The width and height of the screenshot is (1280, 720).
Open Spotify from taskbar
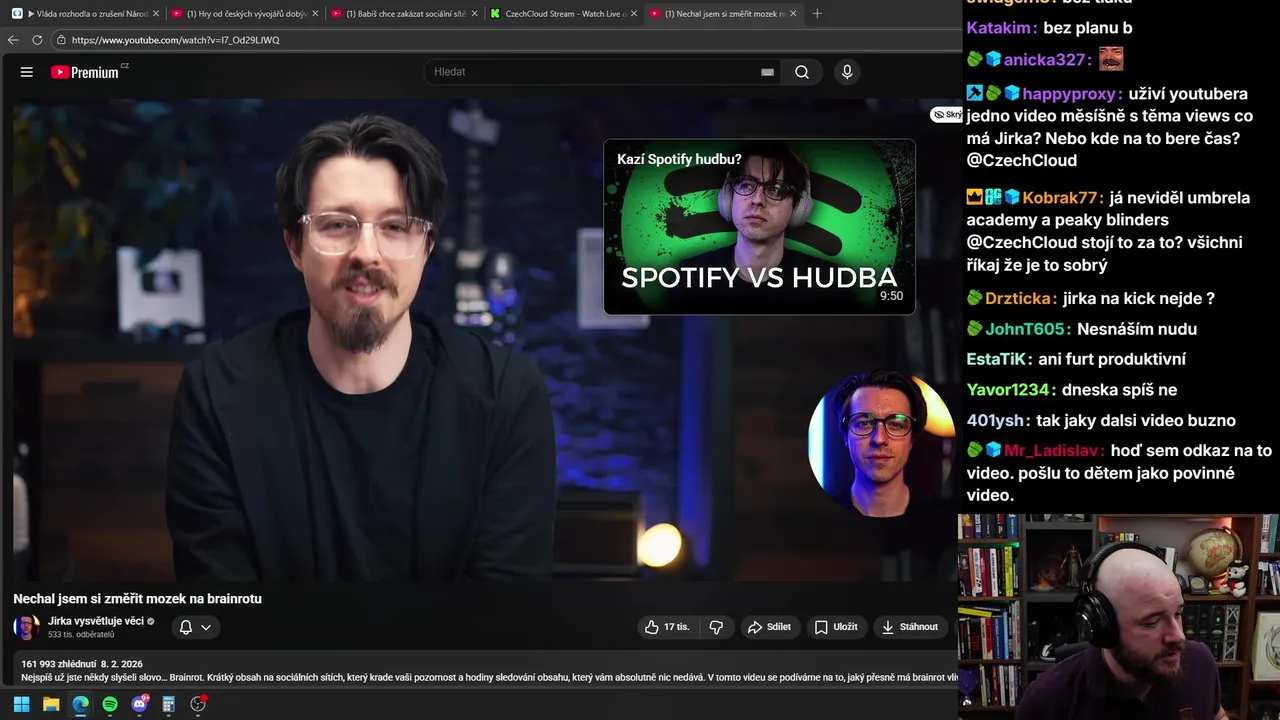tap(110, 704)
